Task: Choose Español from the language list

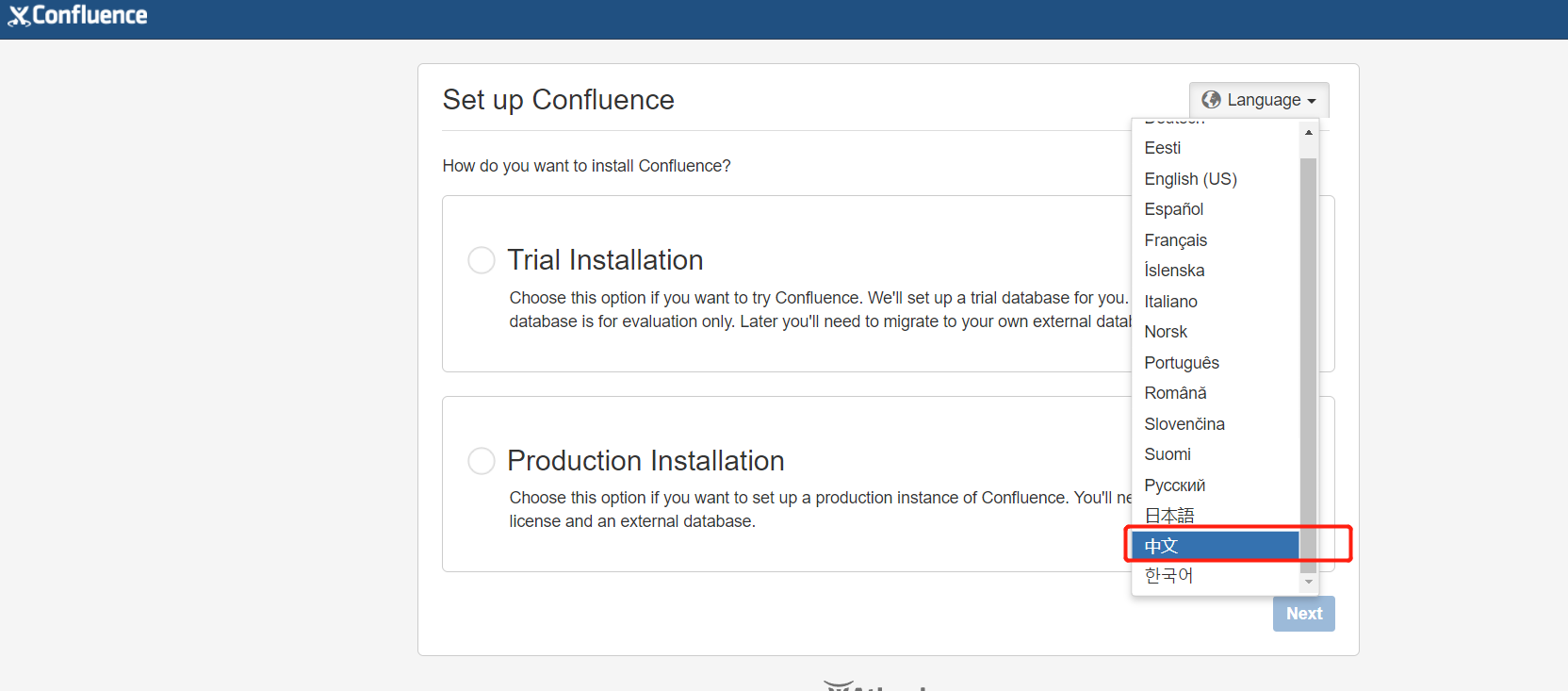Action: click(1216, 209)
